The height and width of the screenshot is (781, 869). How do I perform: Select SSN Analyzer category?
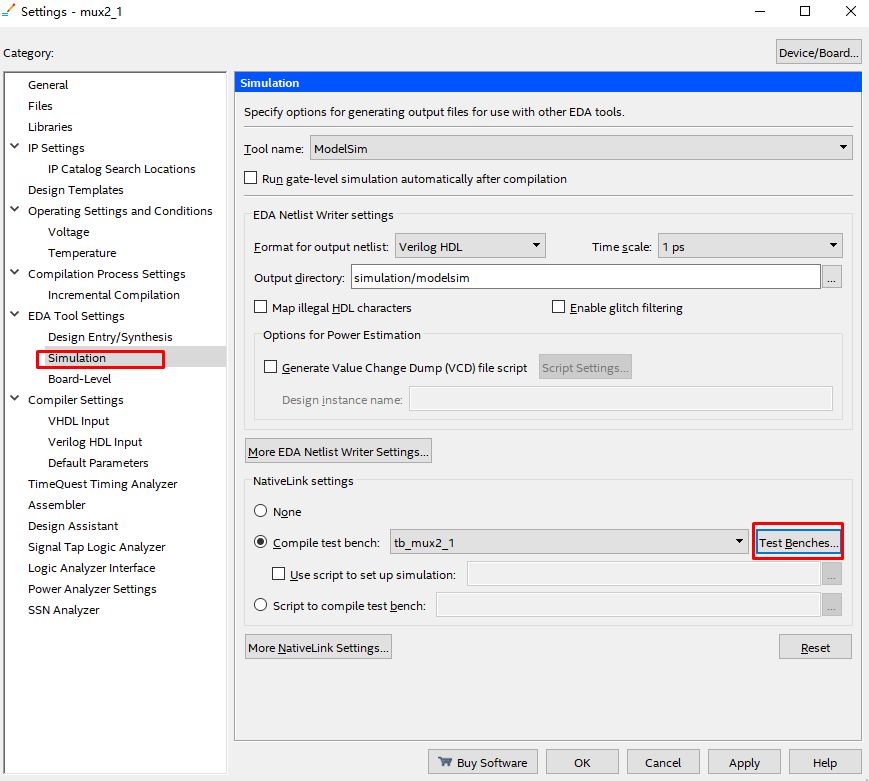click(x=64, y=610)
